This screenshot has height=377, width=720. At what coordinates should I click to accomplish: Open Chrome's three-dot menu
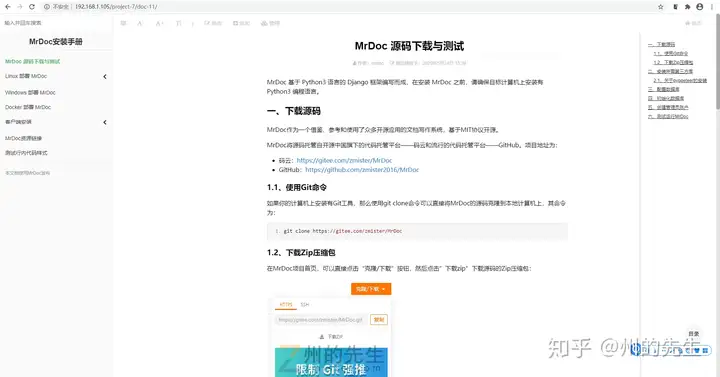[712, 7]
